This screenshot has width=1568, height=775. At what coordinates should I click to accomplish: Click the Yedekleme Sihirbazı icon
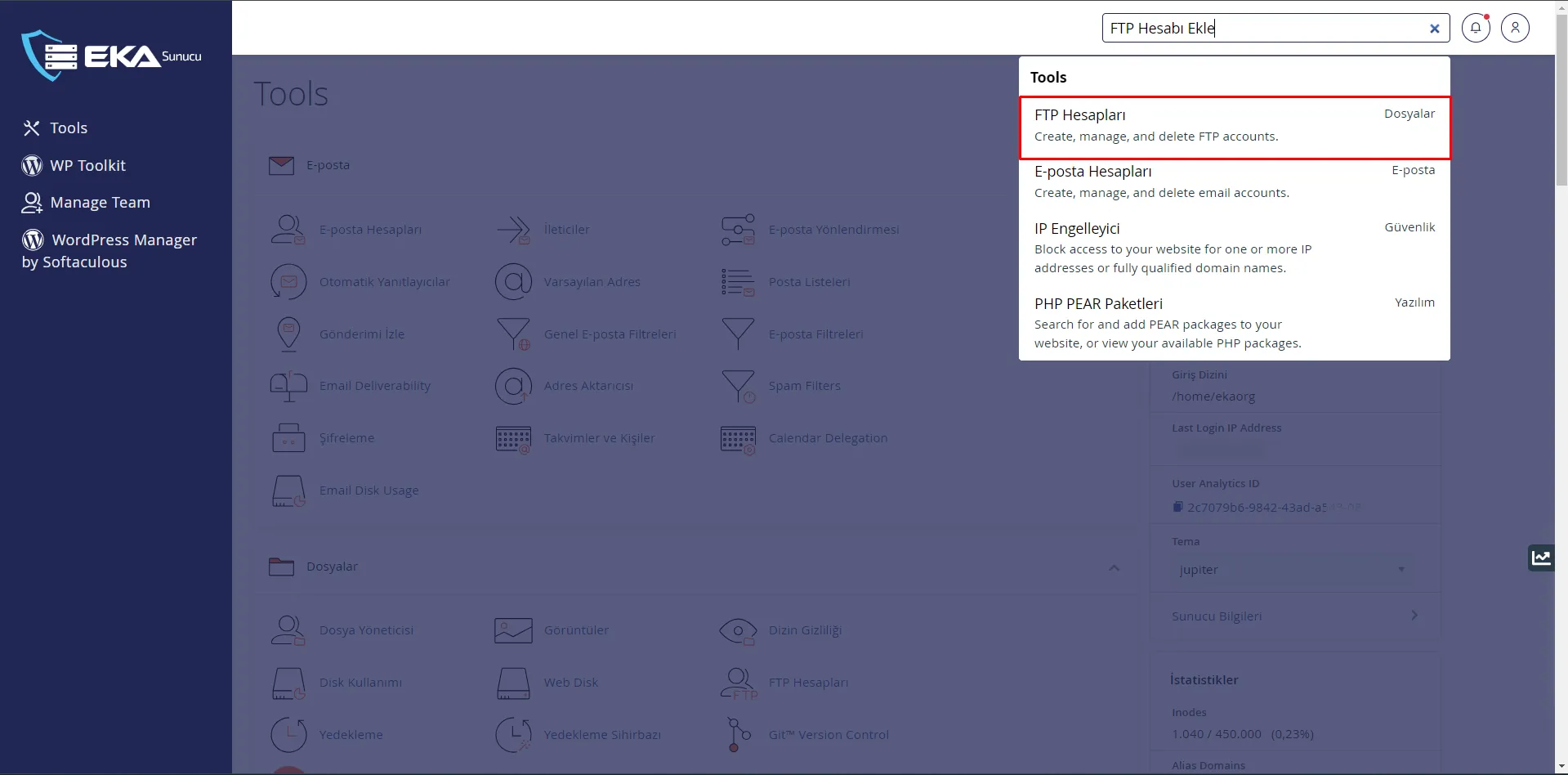click(x=513, y=734)
